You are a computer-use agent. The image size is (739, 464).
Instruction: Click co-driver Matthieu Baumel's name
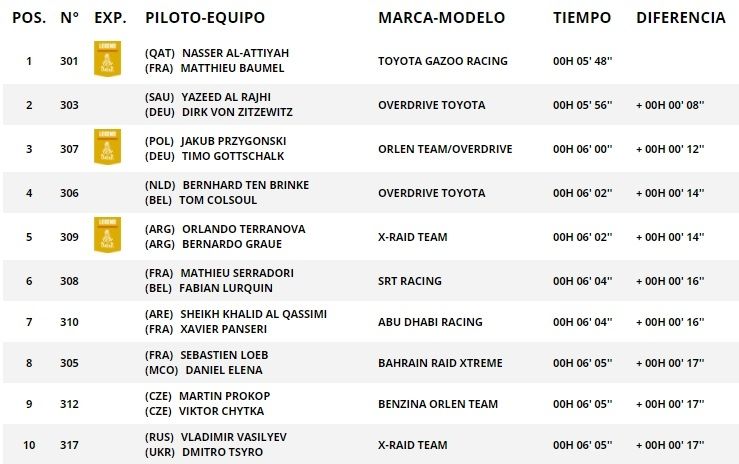232,68
